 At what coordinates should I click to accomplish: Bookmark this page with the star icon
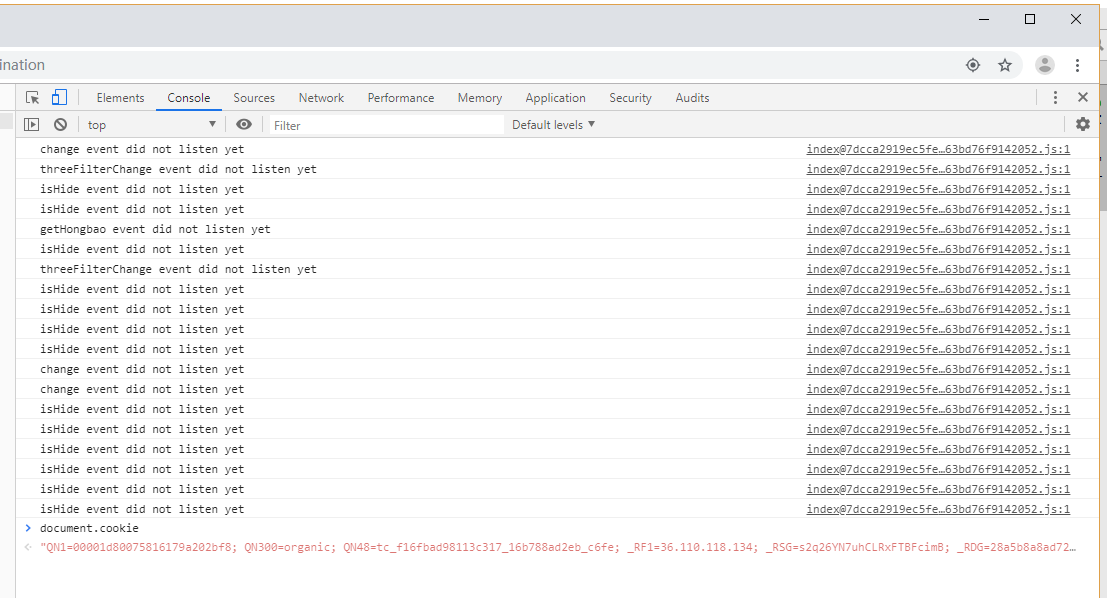[x=1005, y=65]
